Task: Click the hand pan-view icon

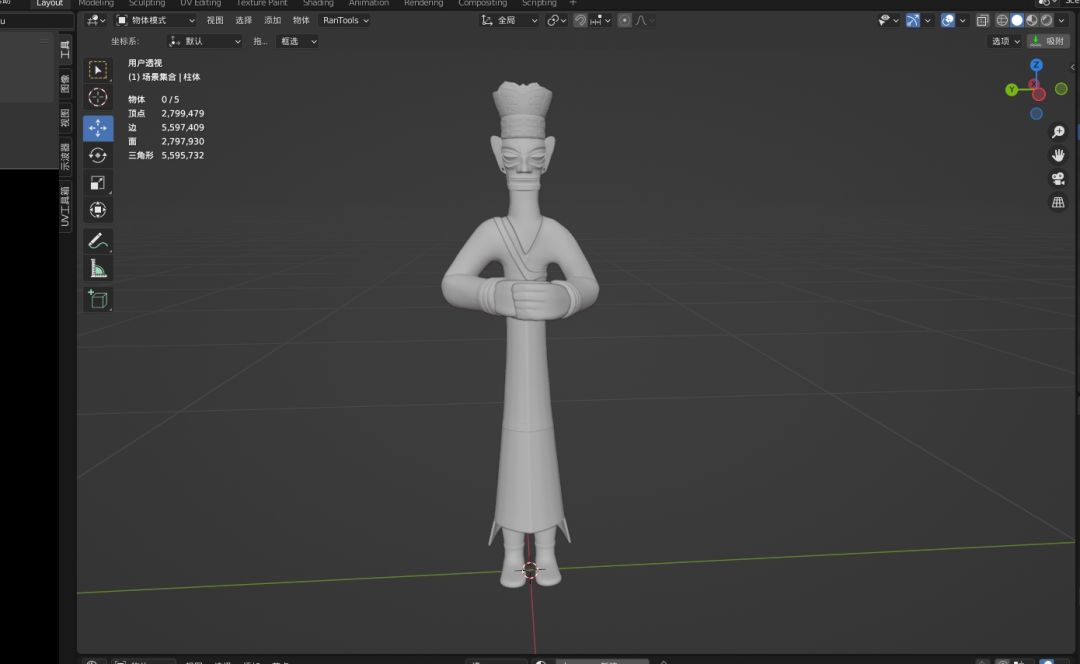Action: tap(1058, 156)
